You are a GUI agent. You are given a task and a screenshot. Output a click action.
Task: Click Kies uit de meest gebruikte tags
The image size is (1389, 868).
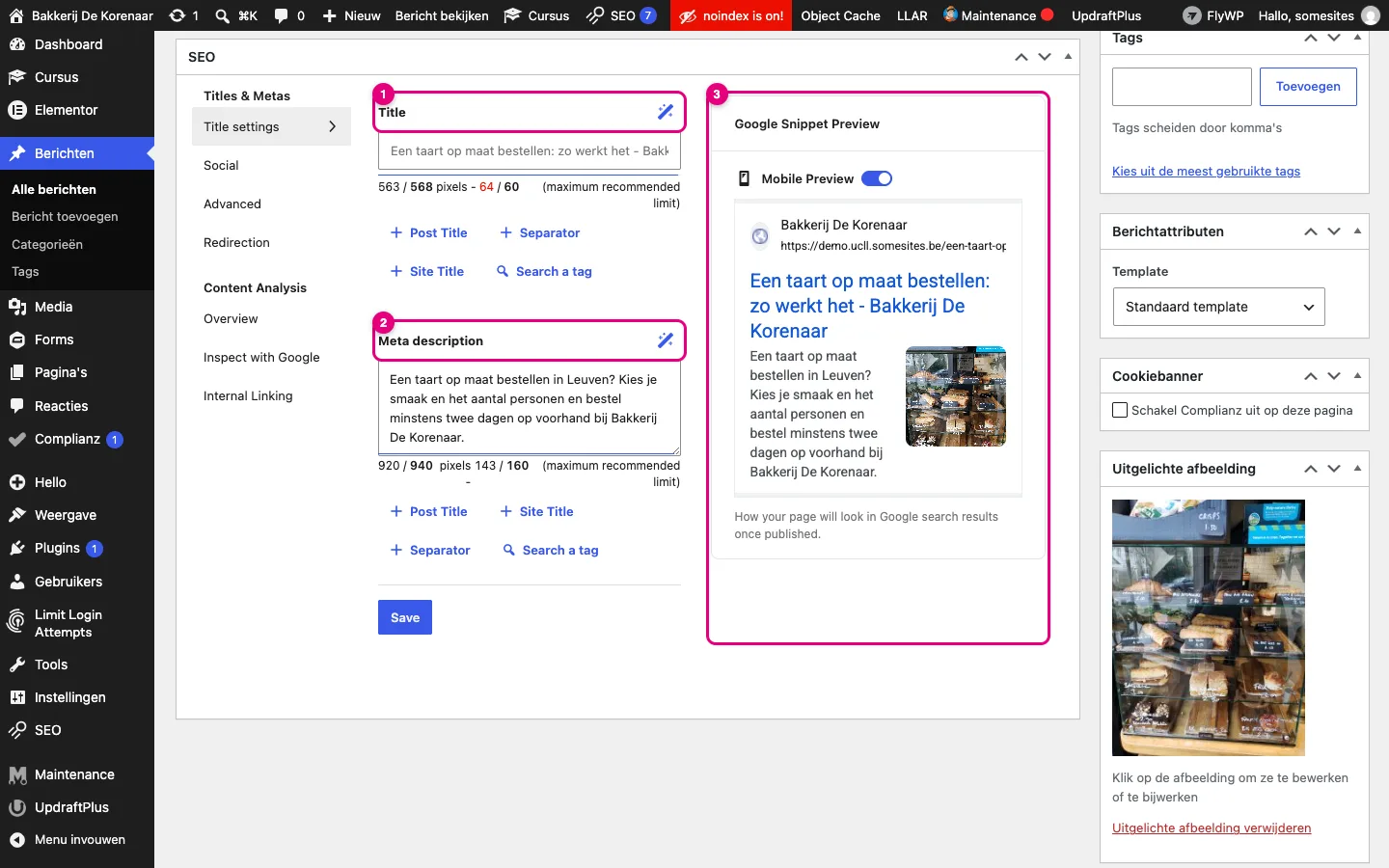pos(1206,172)
